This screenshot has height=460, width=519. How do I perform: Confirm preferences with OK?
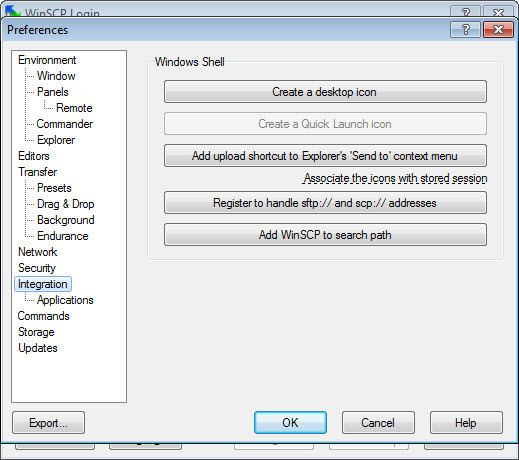pos(290,423)
